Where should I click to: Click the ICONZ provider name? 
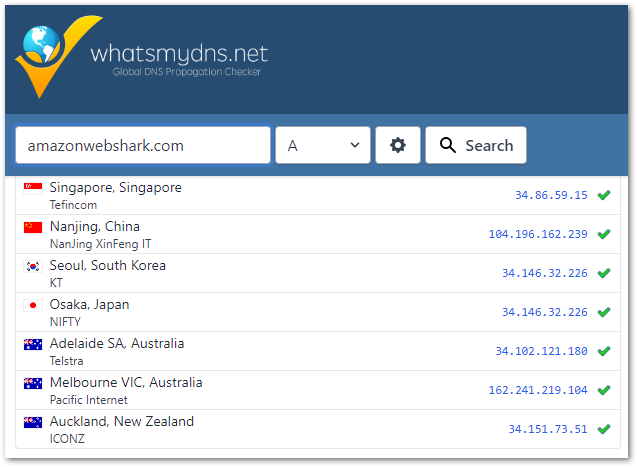click(67, 439)
